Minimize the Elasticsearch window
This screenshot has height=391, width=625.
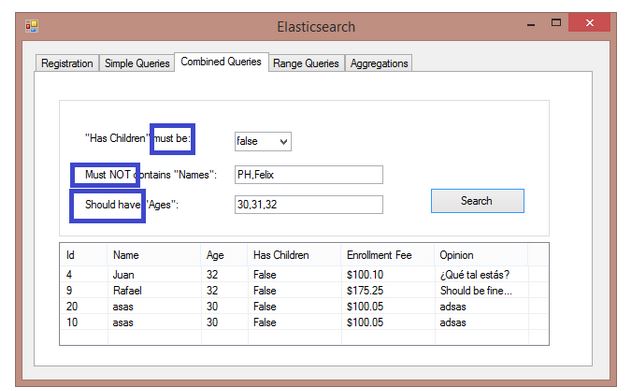point(531,24)
